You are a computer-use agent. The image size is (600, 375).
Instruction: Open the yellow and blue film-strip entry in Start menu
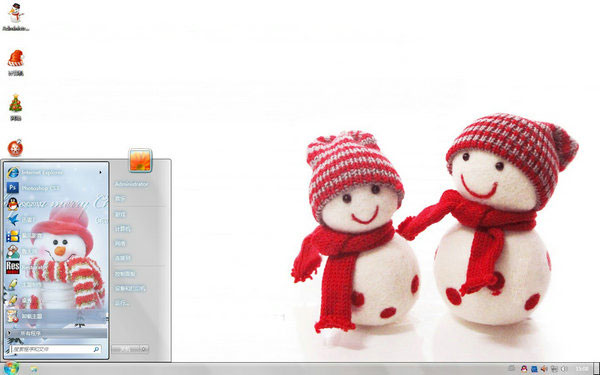pos(55,236)
